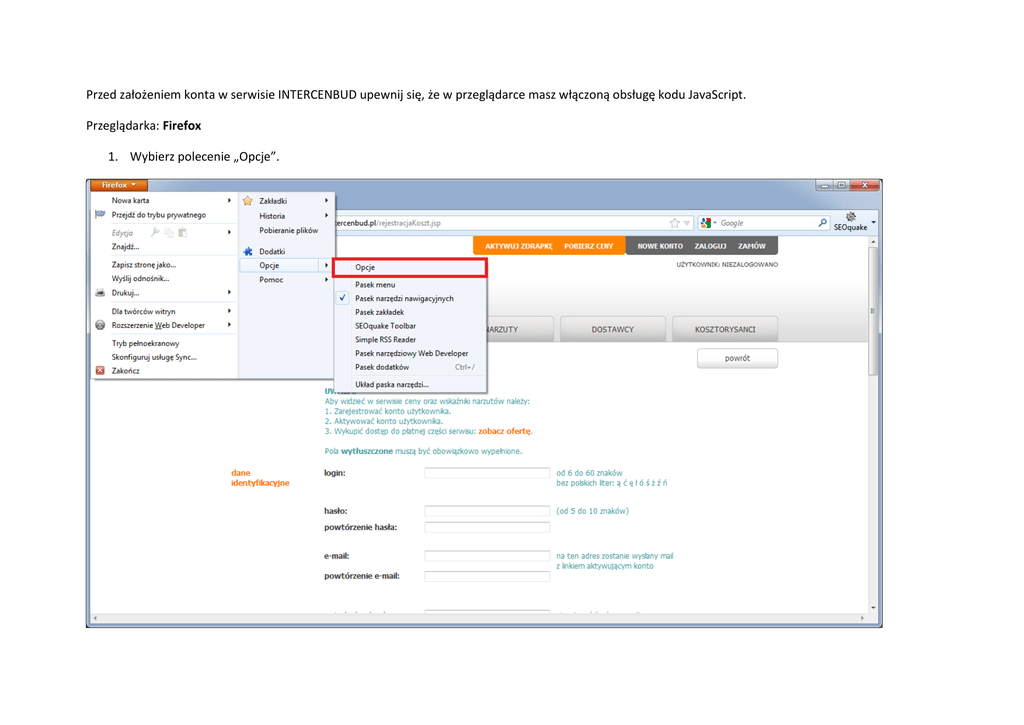
Task: Enable the Pasek menu option
Action: point(375,285)
